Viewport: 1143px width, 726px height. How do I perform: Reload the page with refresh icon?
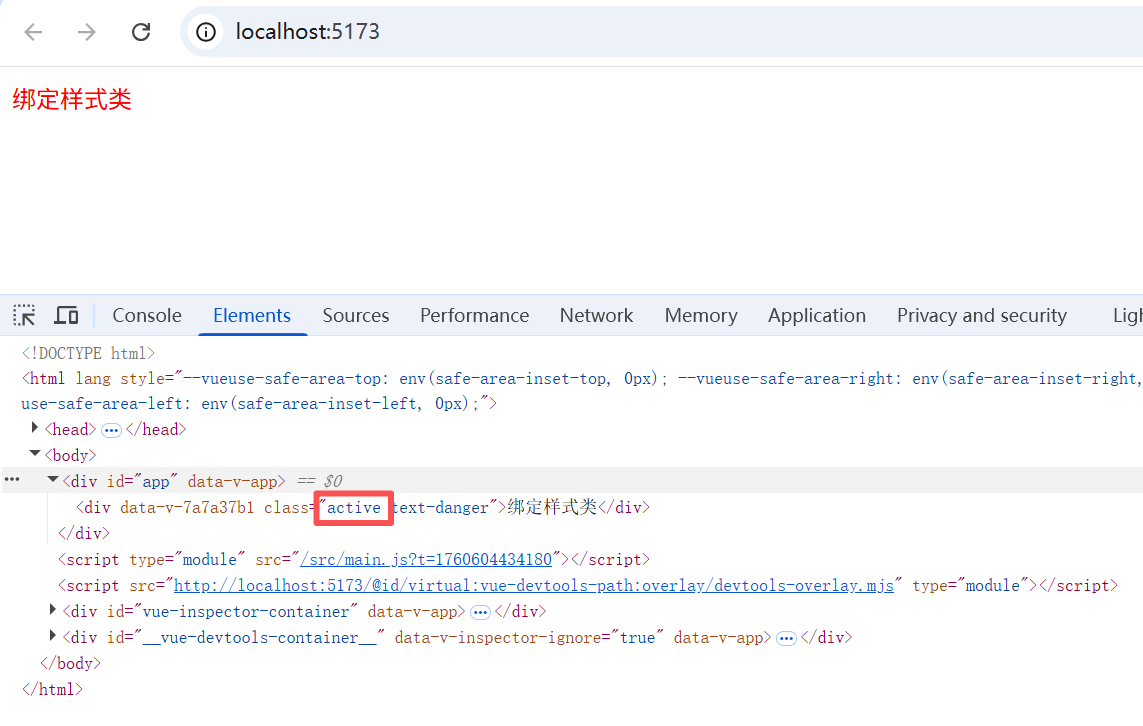141,31
